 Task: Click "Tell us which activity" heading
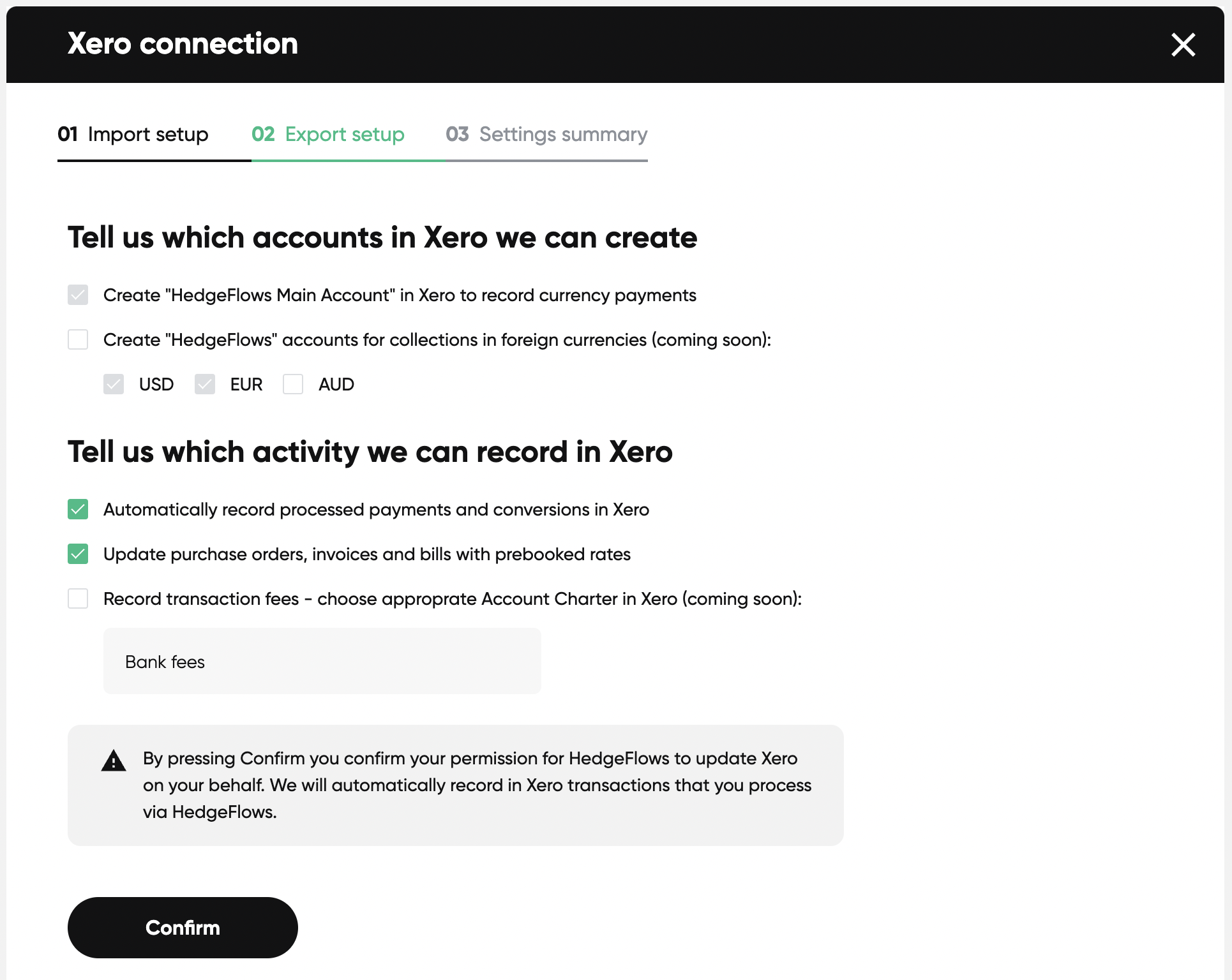pos(370,452)
